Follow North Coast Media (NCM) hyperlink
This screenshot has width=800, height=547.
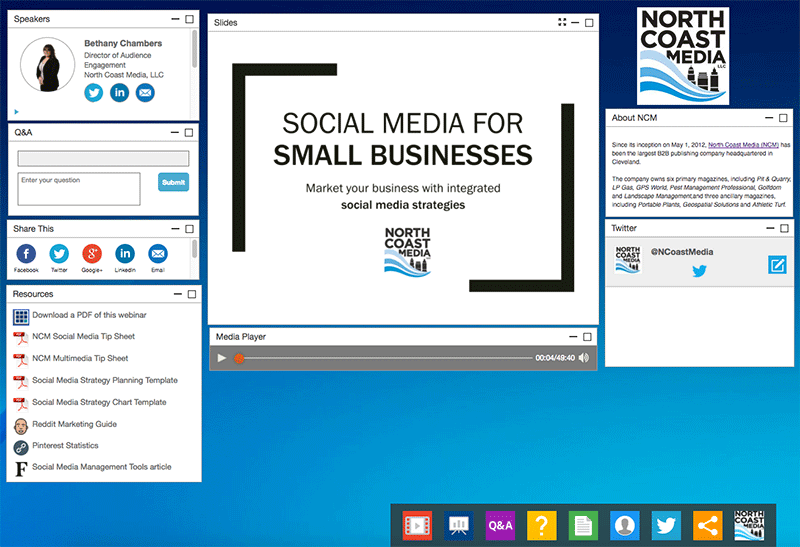pos(743,145)
